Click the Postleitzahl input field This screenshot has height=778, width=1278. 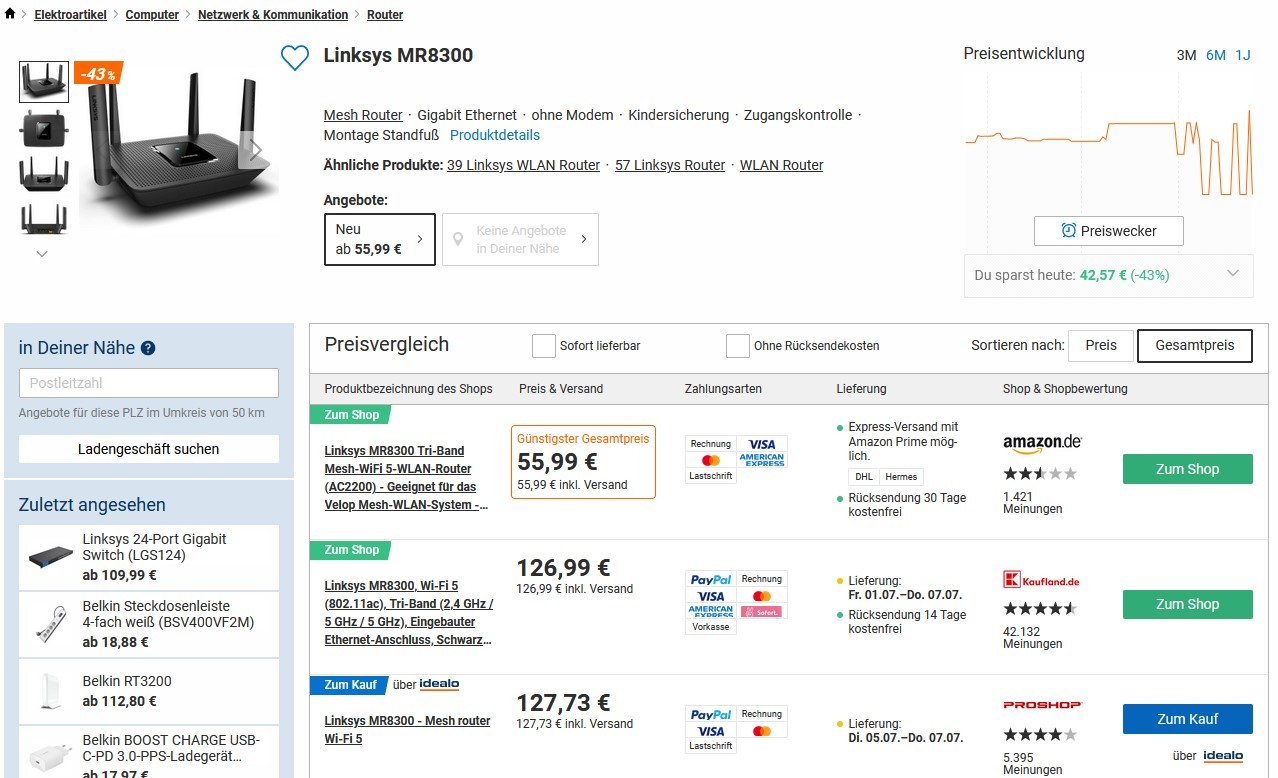pyautogui.click(x=149, y=383)
